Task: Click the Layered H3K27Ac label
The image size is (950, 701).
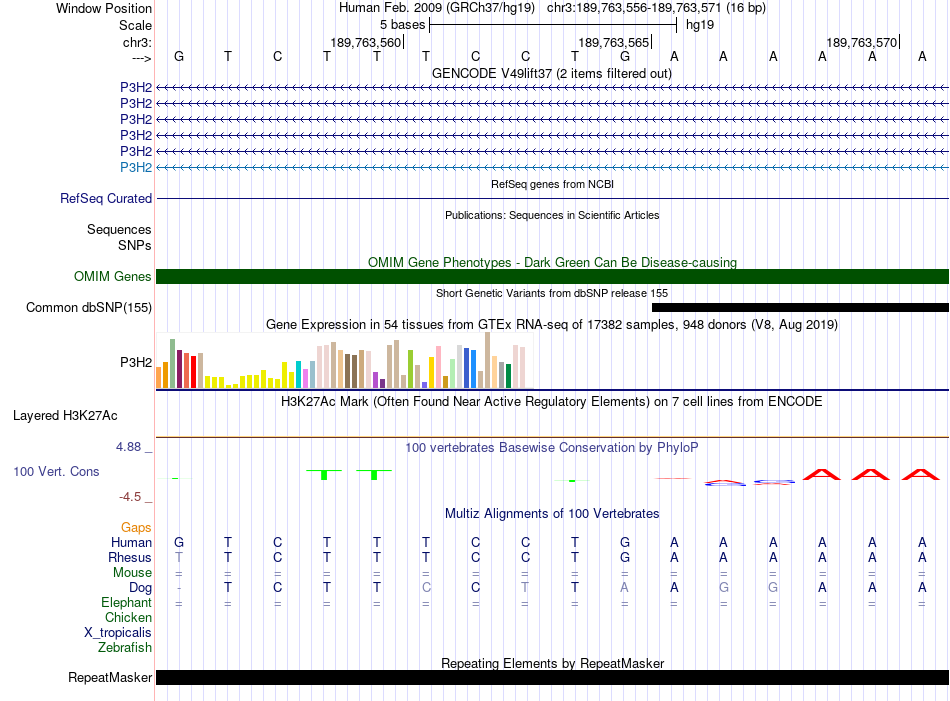Action: point(65,416)
